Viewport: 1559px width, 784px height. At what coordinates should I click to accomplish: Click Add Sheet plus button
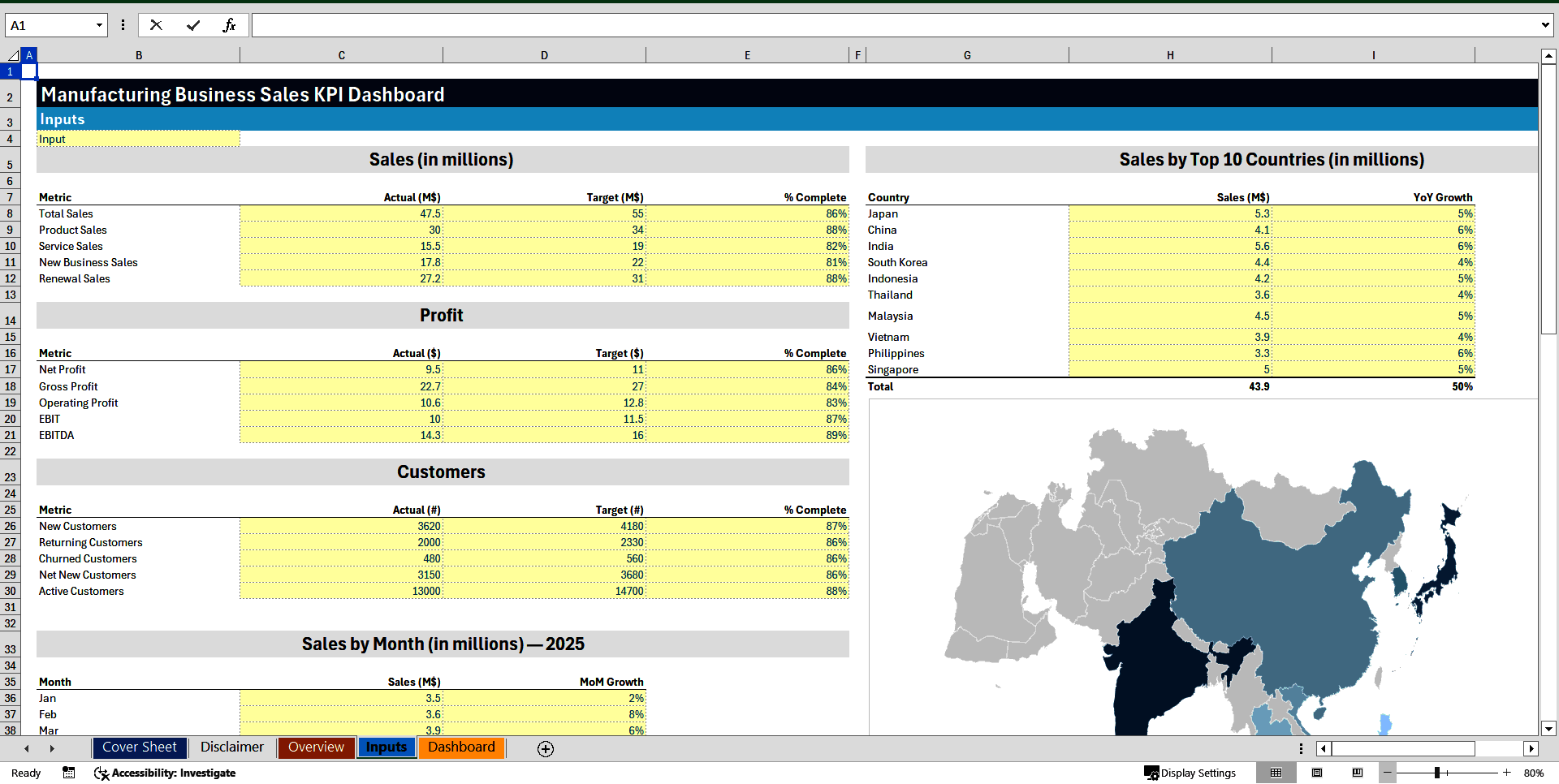545,749
